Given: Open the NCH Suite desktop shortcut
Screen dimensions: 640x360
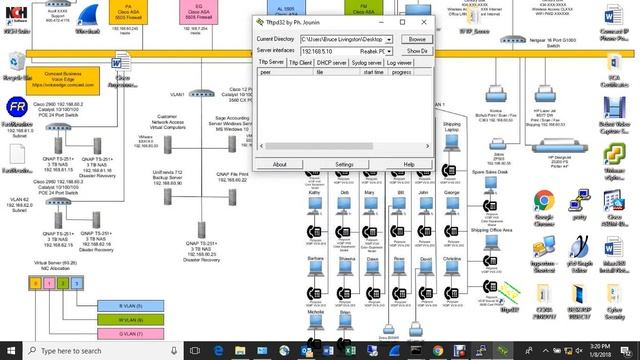Looking at the screenshot, I should coord(16,20).
